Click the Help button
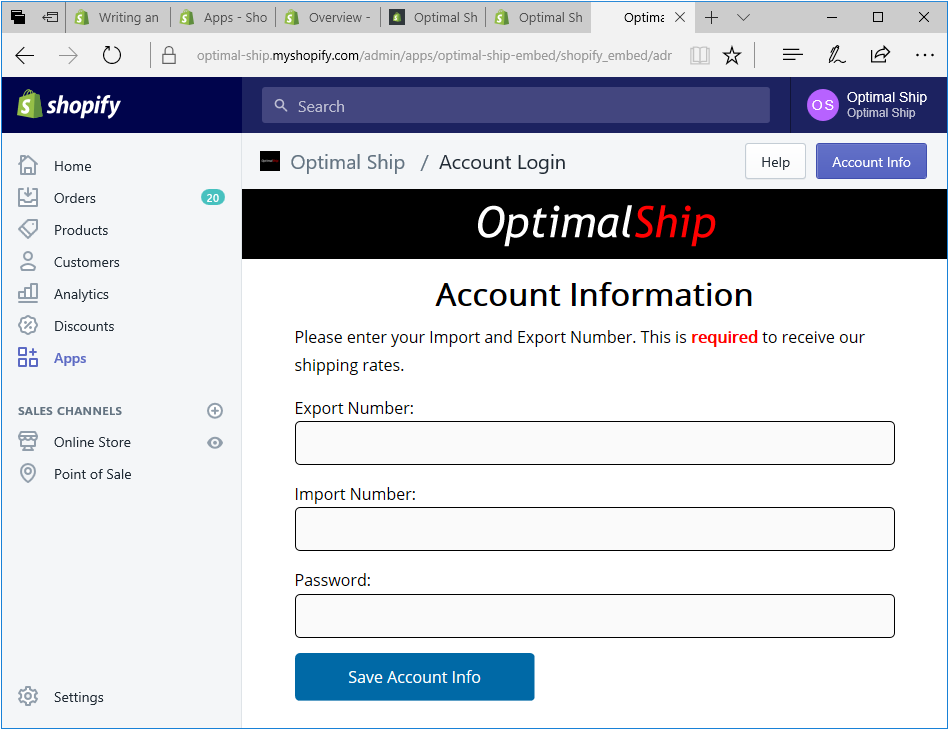 (x=775, y=162)
